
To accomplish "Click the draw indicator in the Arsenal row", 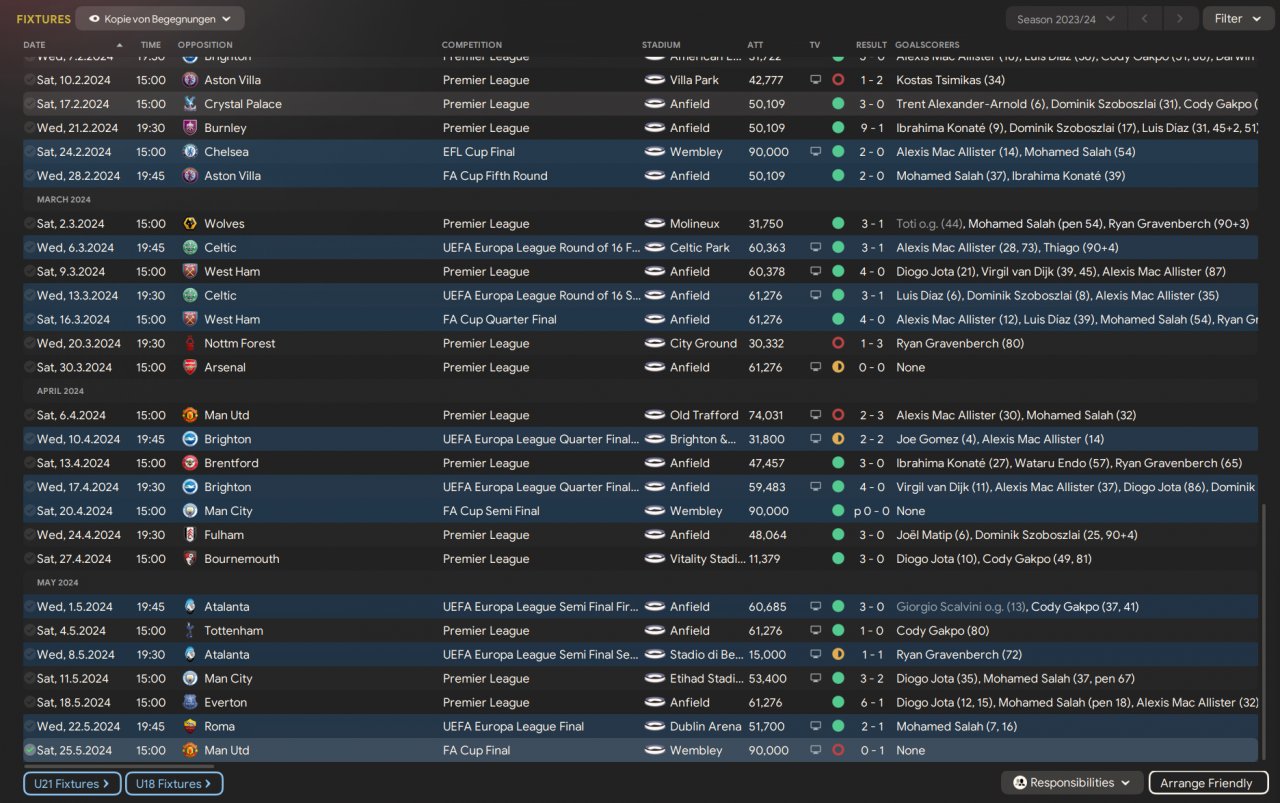I will [x=838, y=368].
